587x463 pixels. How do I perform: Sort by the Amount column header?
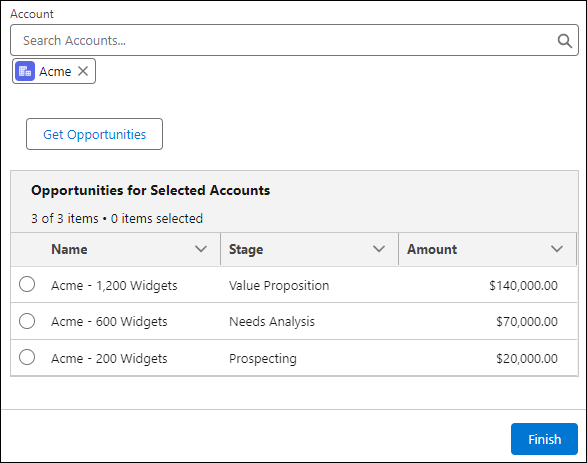[x=432, y=249]
